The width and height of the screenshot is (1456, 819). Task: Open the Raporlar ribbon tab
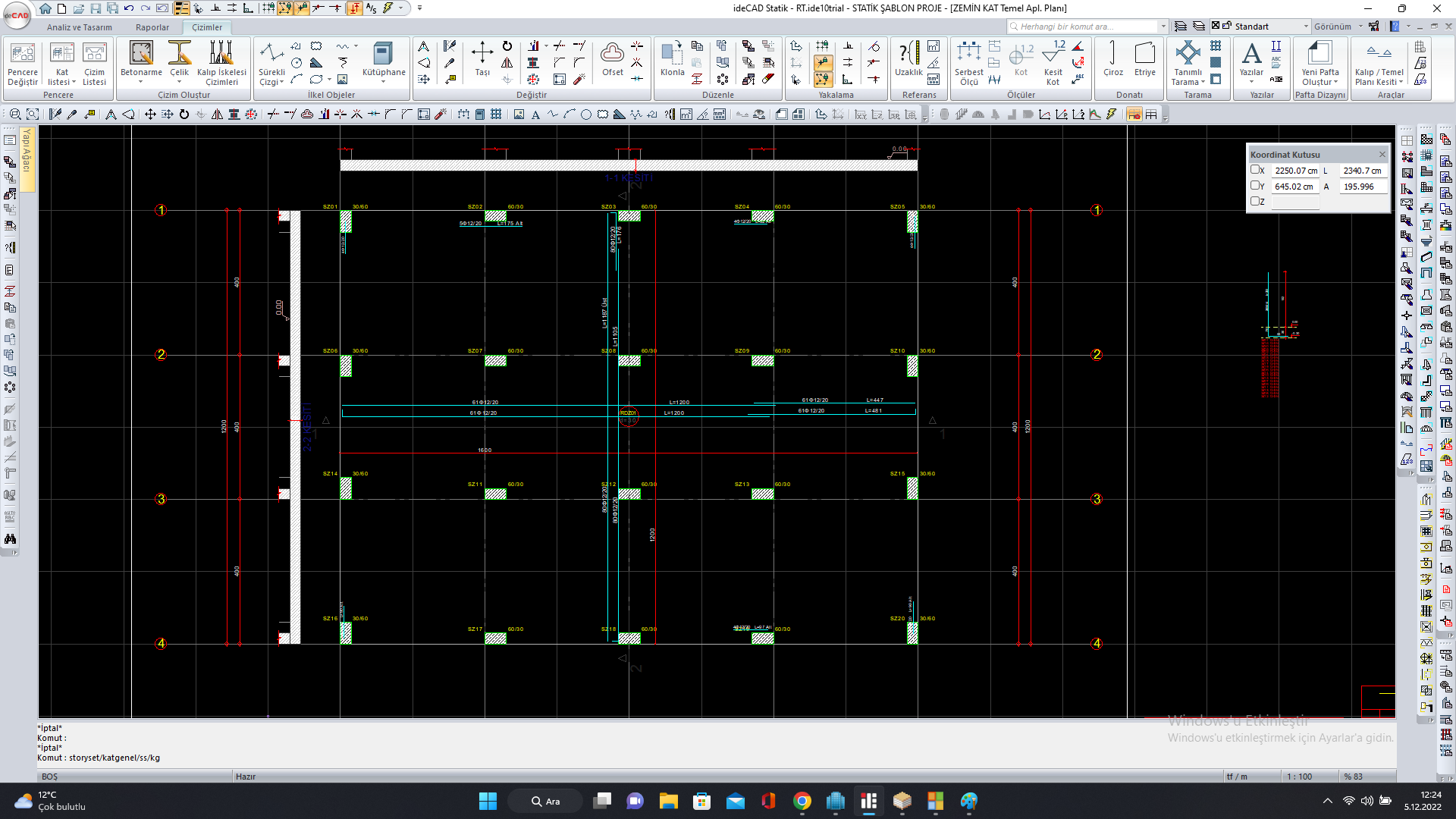click(152, 27)
